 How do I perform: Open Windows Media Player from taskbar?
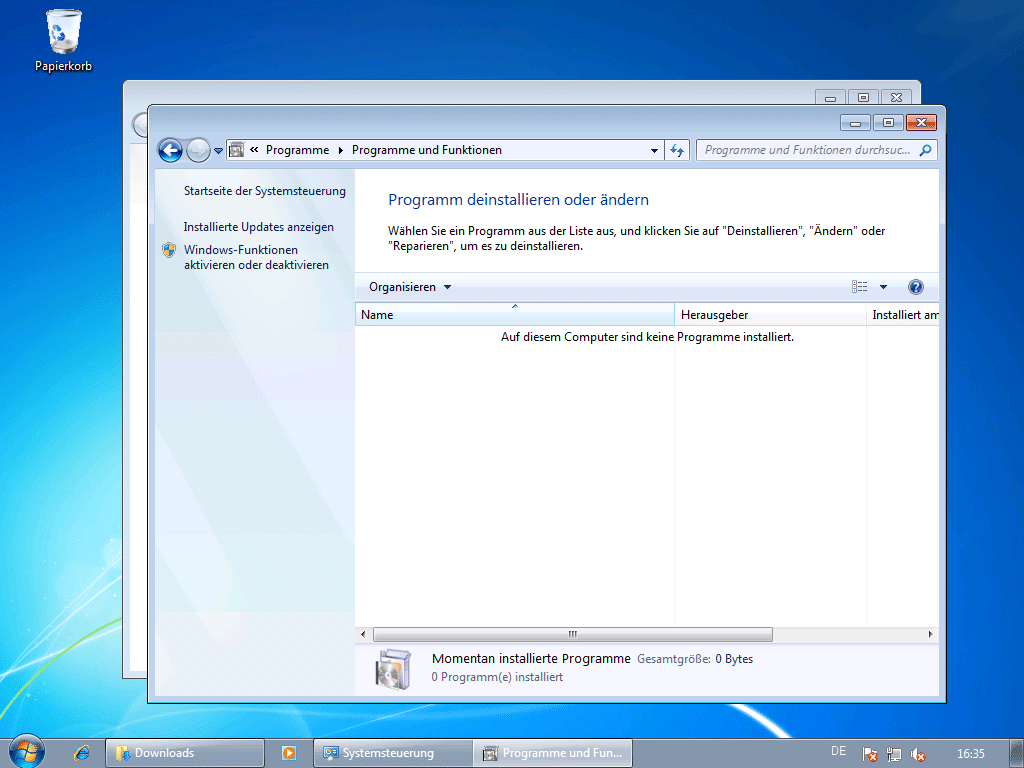289,753
